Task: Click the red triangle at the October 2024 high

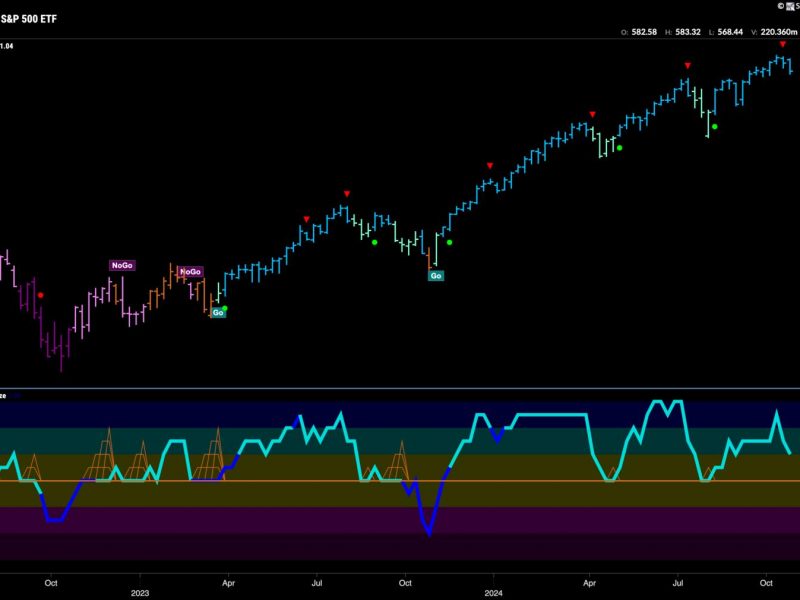Action: pos(783,44)
